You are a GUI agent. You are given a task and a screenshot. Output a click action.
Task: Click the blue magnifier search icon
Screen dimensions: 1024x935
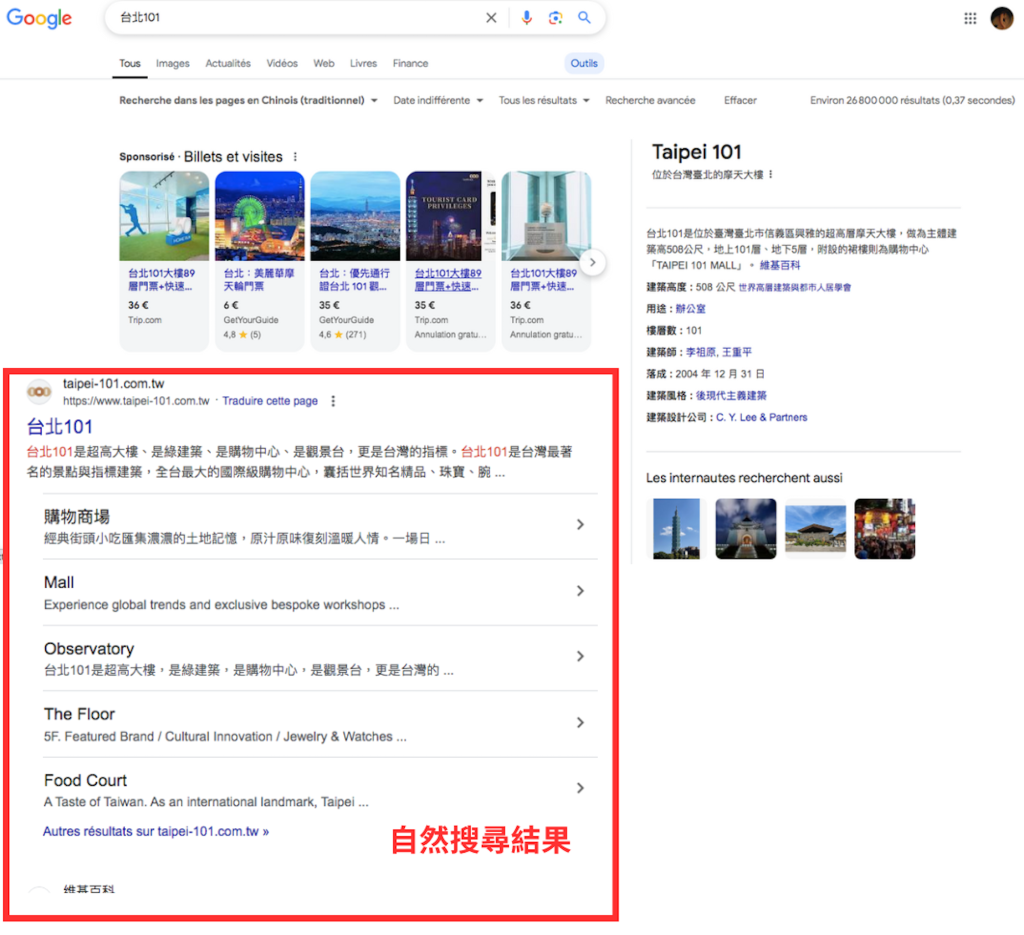[584, 18]
